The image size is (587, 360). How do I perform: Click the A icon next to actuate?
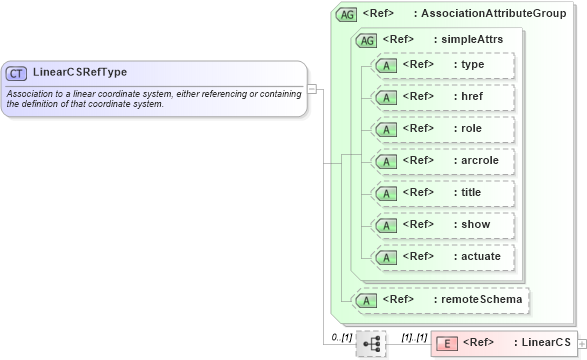pos(386,257)
